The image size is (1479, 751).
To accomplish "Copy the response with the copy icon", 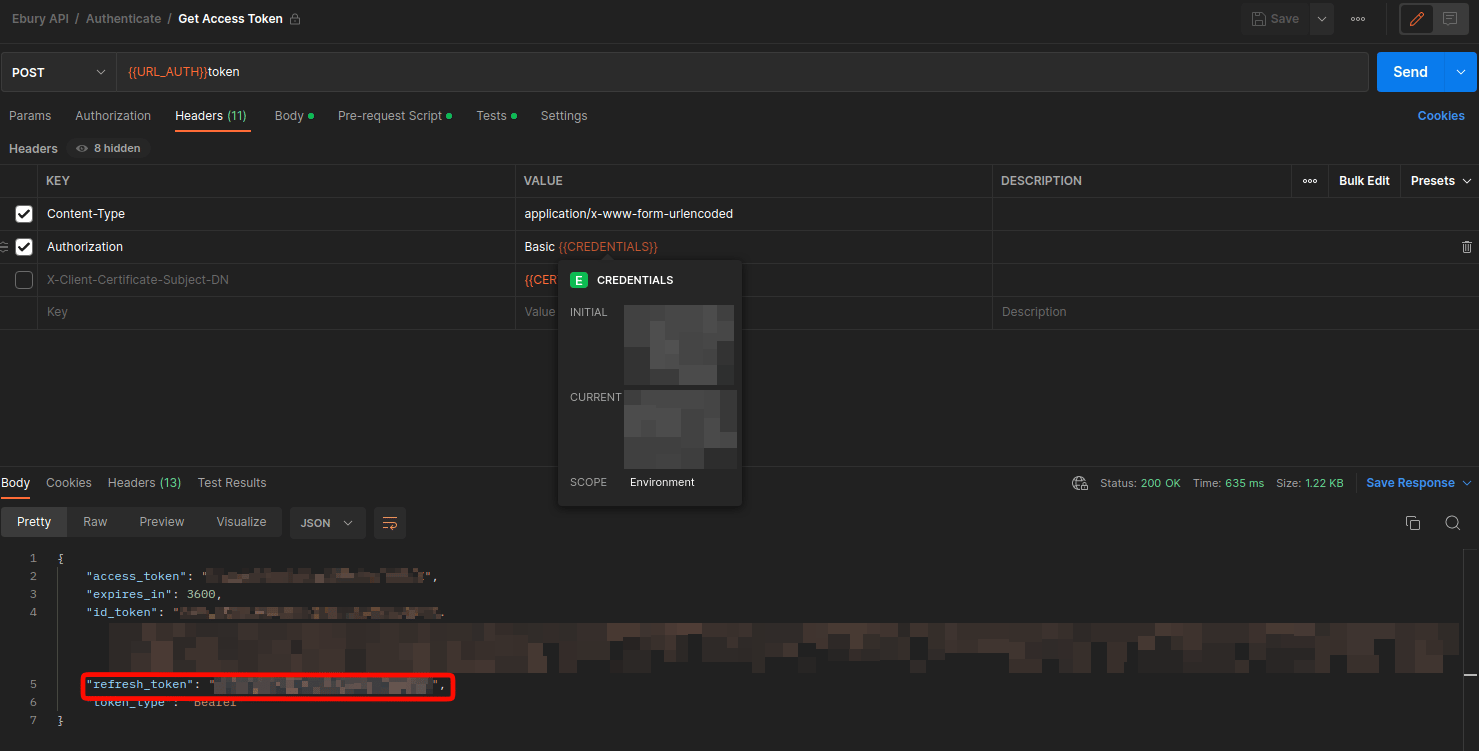I will coord(1413,523).
